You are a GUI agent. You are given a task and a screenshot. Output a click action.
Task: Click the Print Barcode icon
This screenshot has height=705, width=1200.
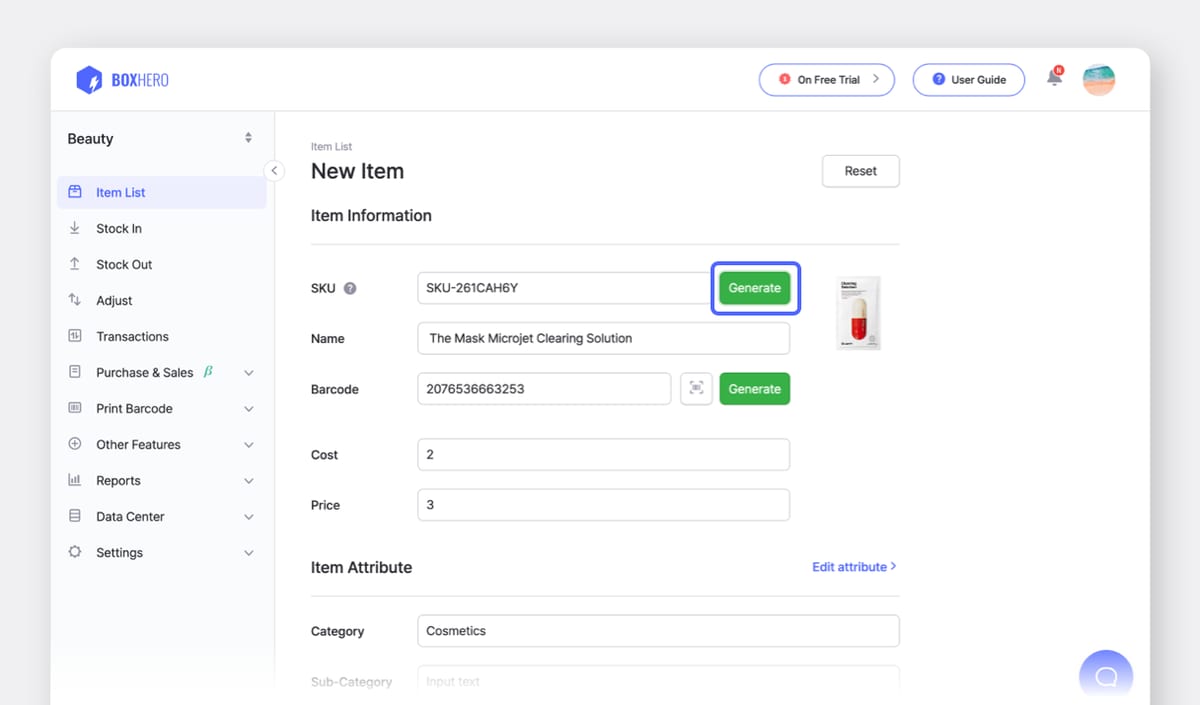click(x=75, y=408)
